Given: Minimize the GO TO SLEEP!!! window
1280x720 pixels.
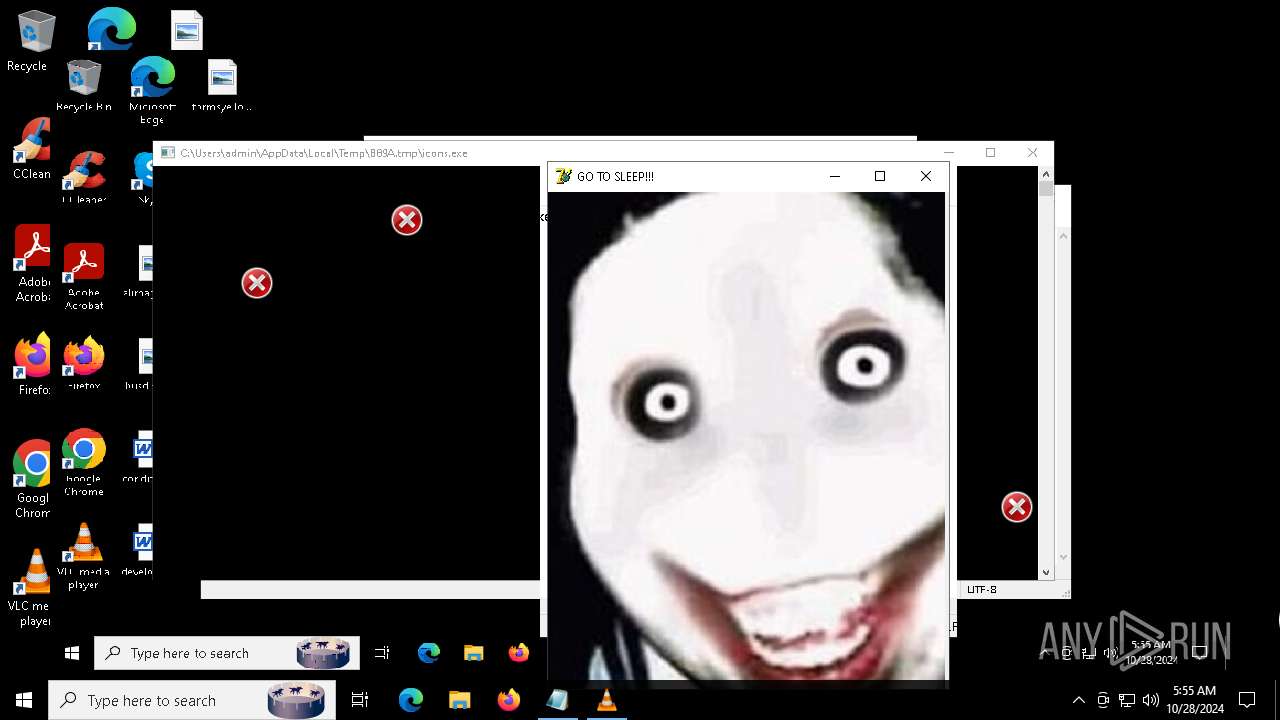Looking at the screenshot, I should [x=835, y=176].
